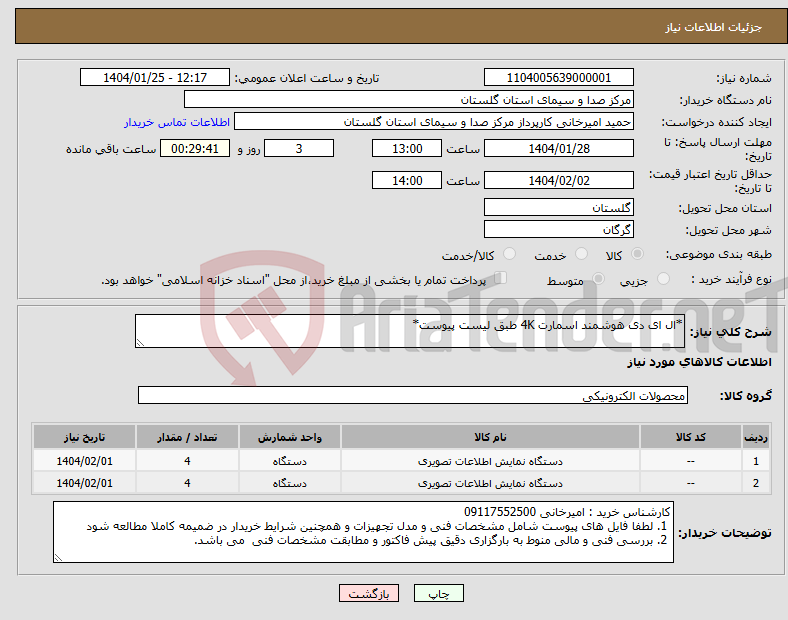Click the بازگشت (back) button
The height and width of the screenshot is (620, 788).
tap(369, 593)
